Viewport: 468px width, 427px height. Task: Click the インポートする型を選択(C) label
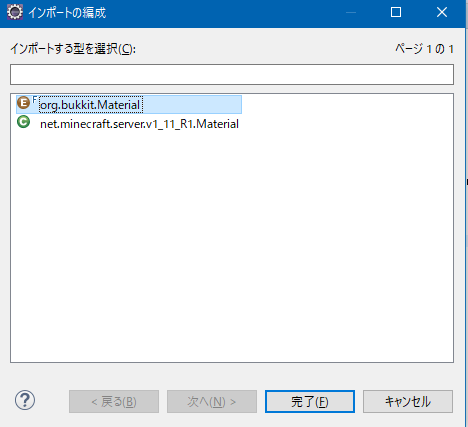73,49
